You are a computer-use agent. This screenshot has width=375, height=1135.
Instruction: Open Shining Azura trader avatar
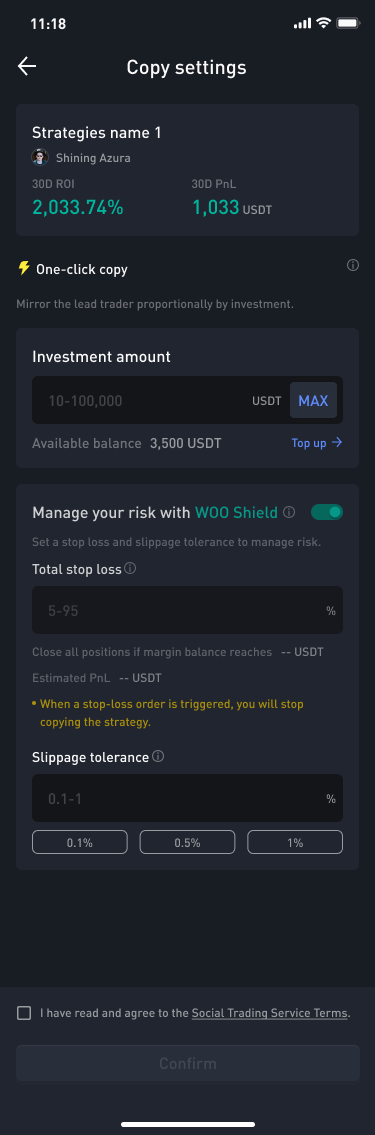click(40, 157)
